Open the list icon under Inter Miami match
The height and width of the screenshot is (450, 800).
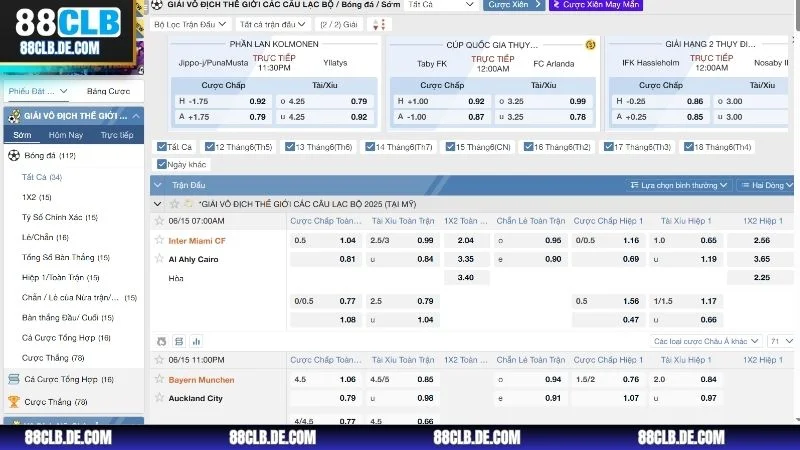click(179, 341)
